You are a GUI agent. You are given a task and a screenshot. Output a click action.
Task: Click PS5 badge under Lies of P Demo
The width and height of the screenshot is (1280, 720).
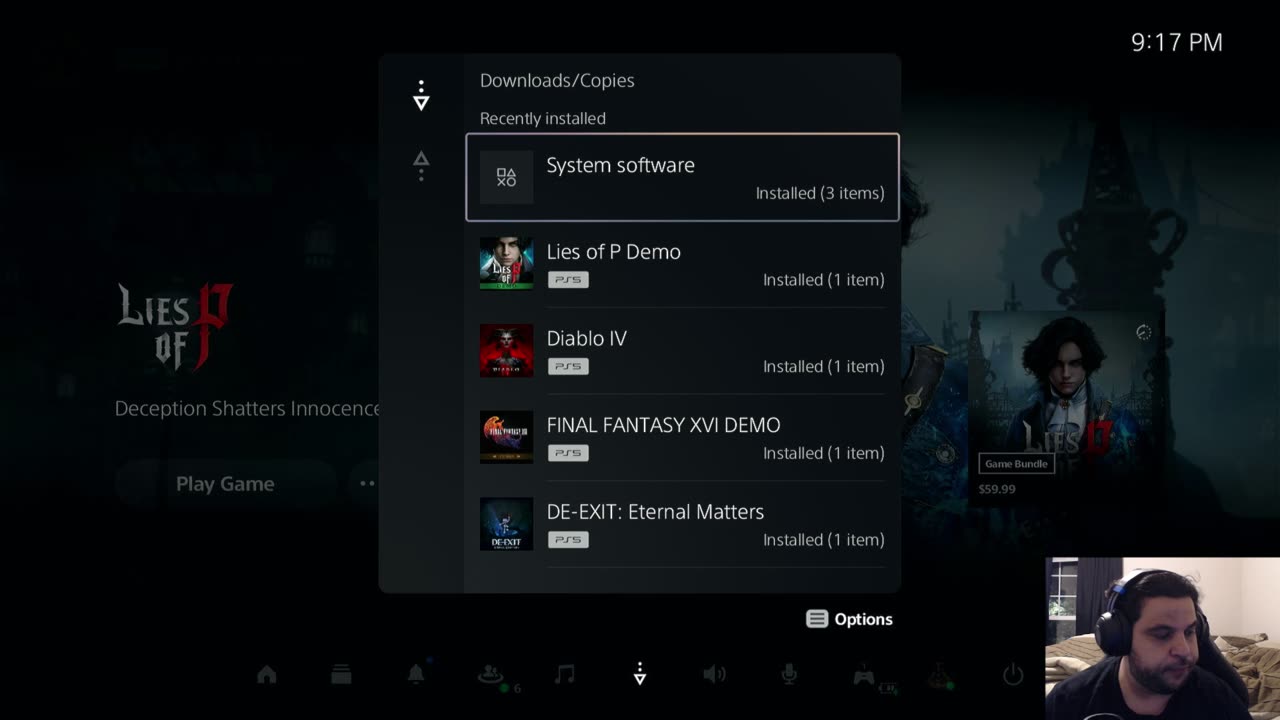pos(568,280)
